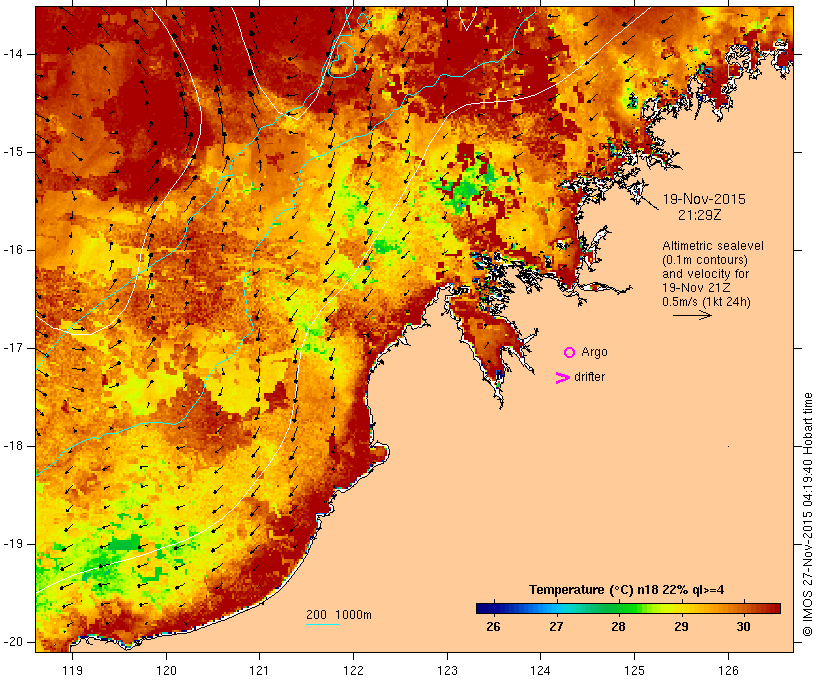This screenshot has height=680, width=820.
Task: Click the time label 21:29Z
Action: [x=700, y=215]
